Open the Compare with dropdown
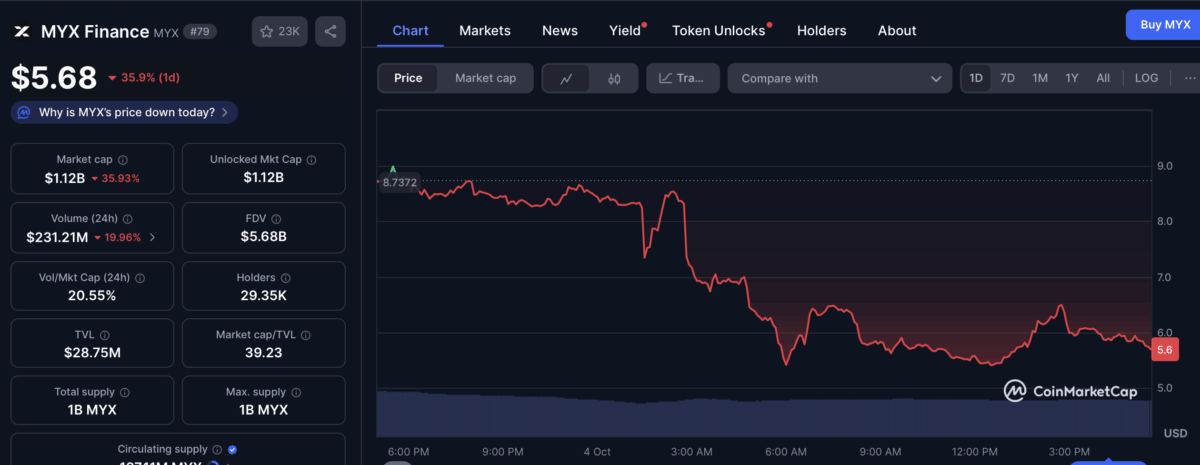Image resolution: width=1200 pixels, height=465 pixels. 839,78
